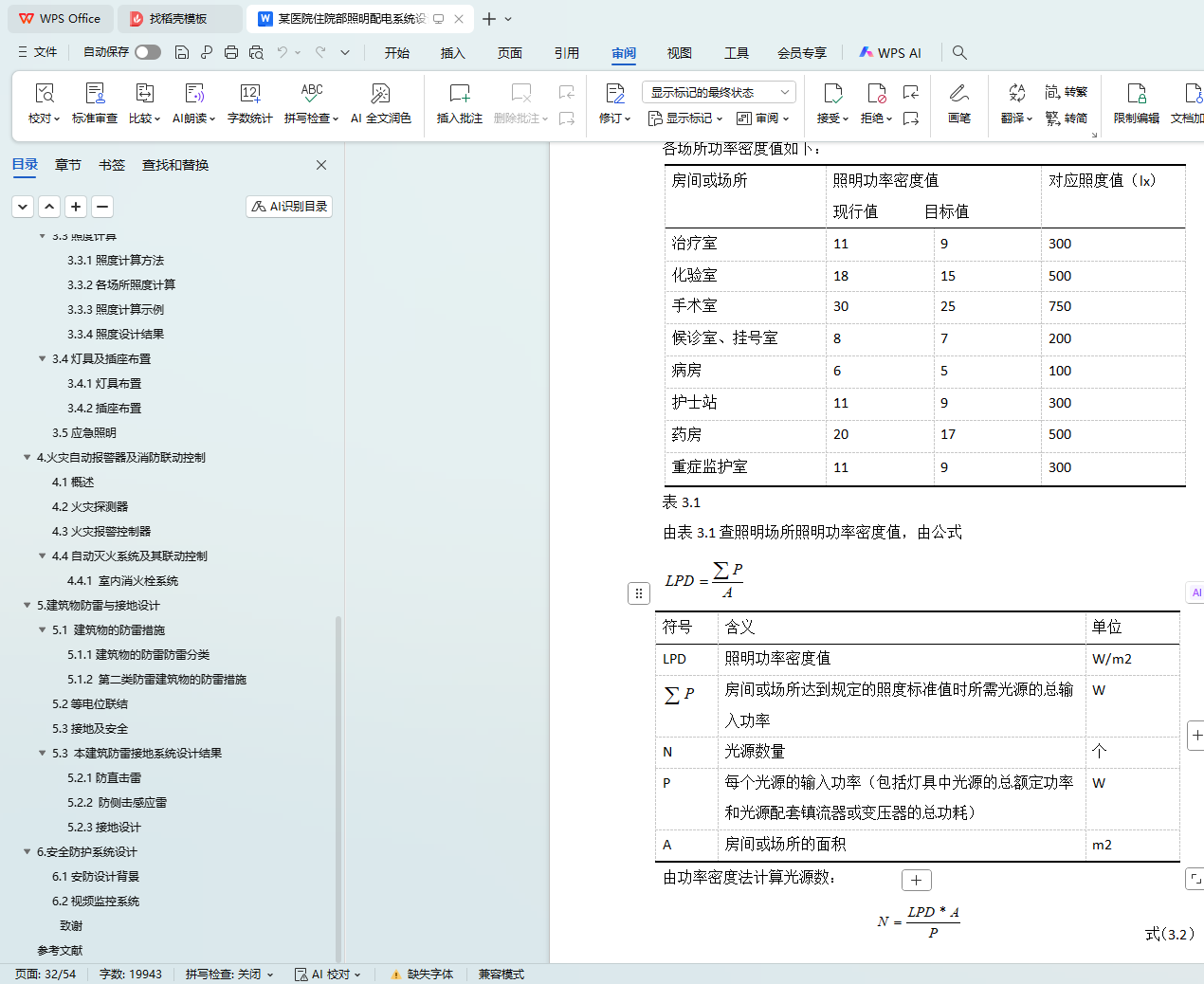Collapse 5.建筑物防雷与接地设计 section

27,605
